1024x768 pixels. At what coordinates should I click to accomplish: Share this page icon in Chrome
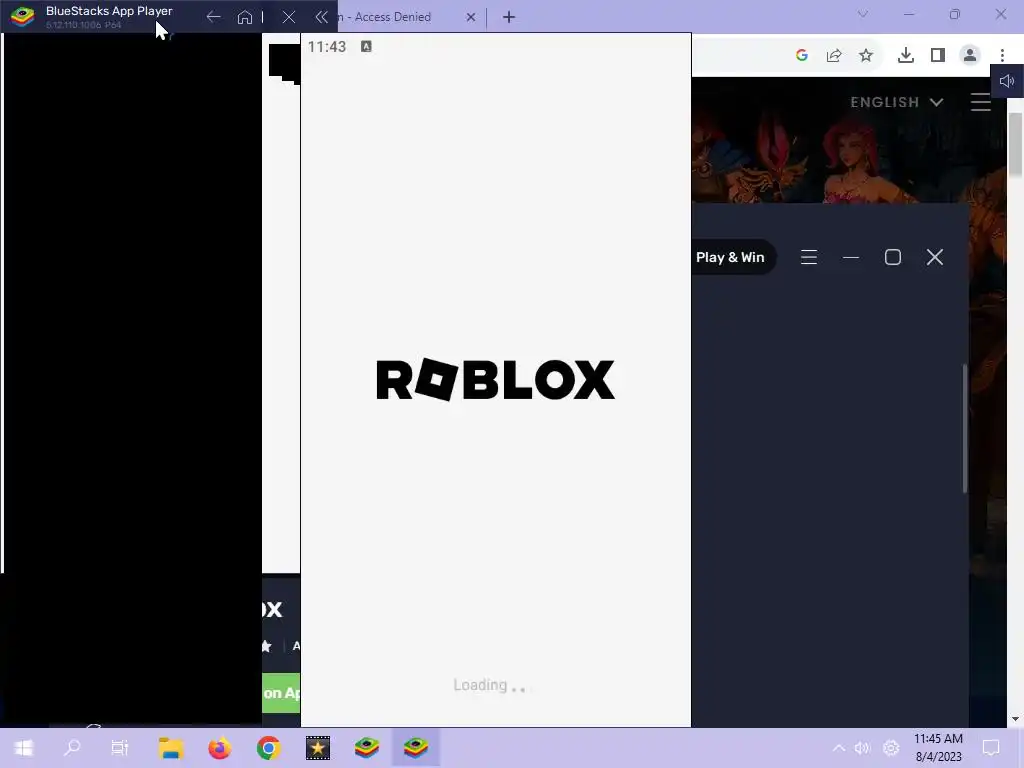tap(834, 56)
